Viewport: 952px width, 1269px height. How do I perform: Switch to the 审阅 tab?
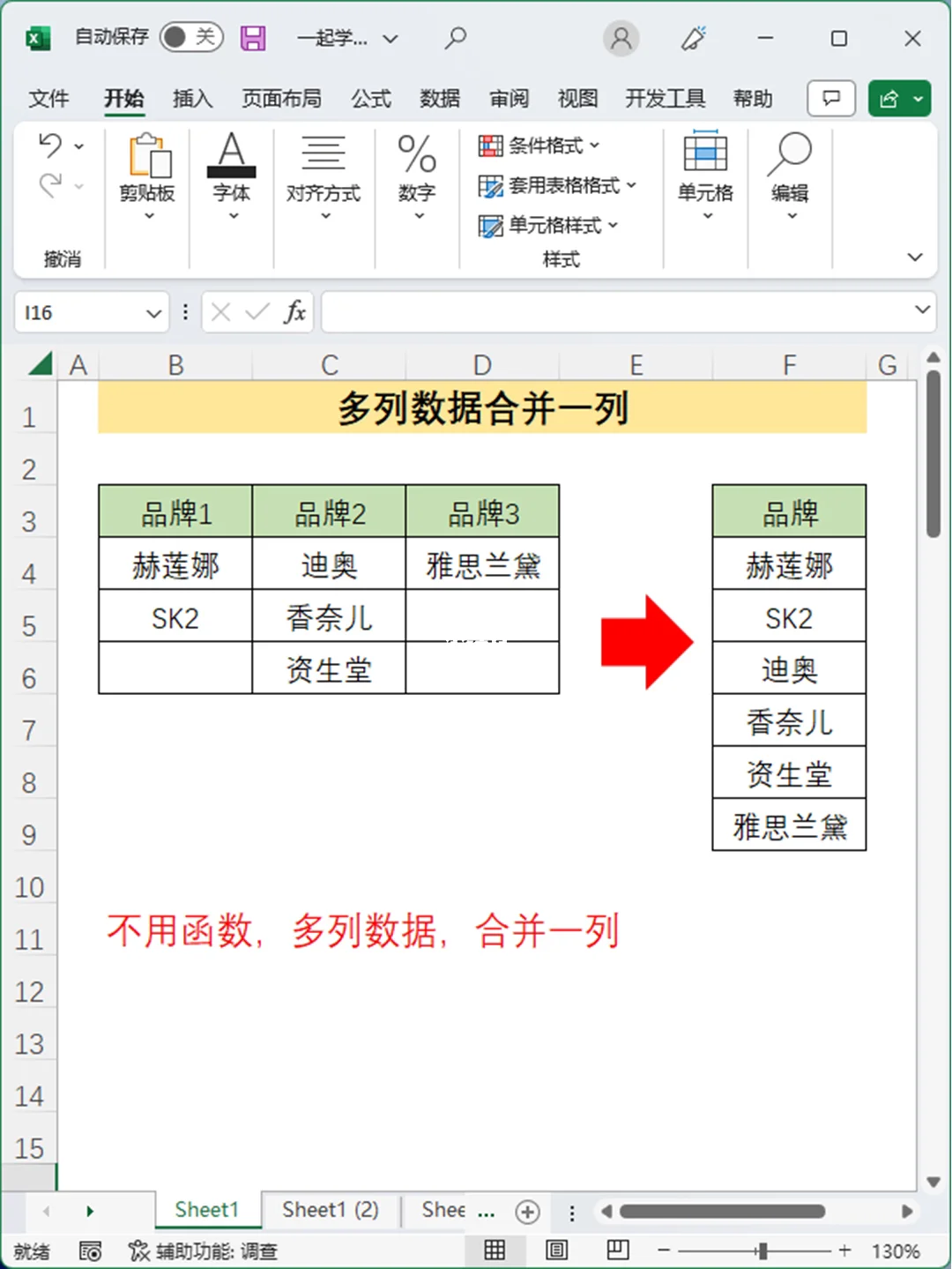509,98
